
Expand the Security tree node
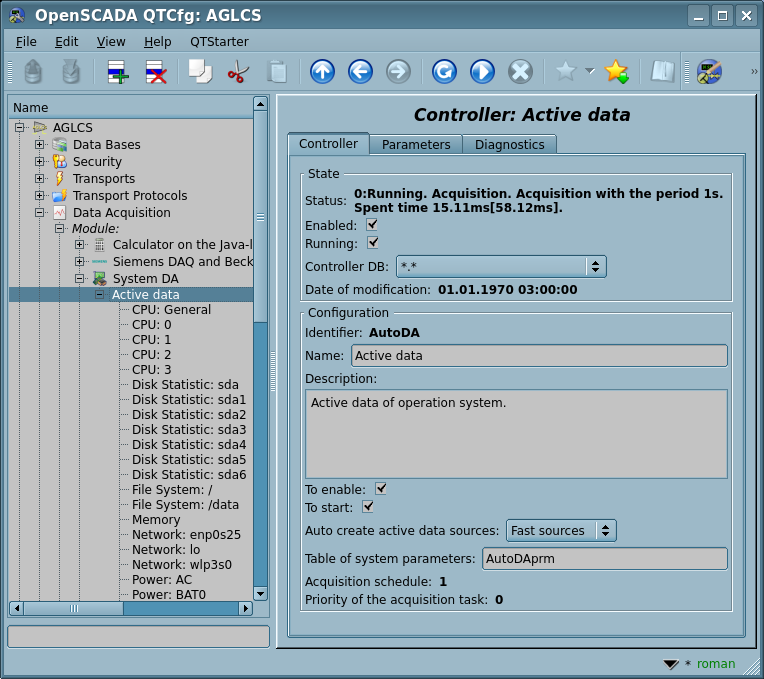coord(39,162)
